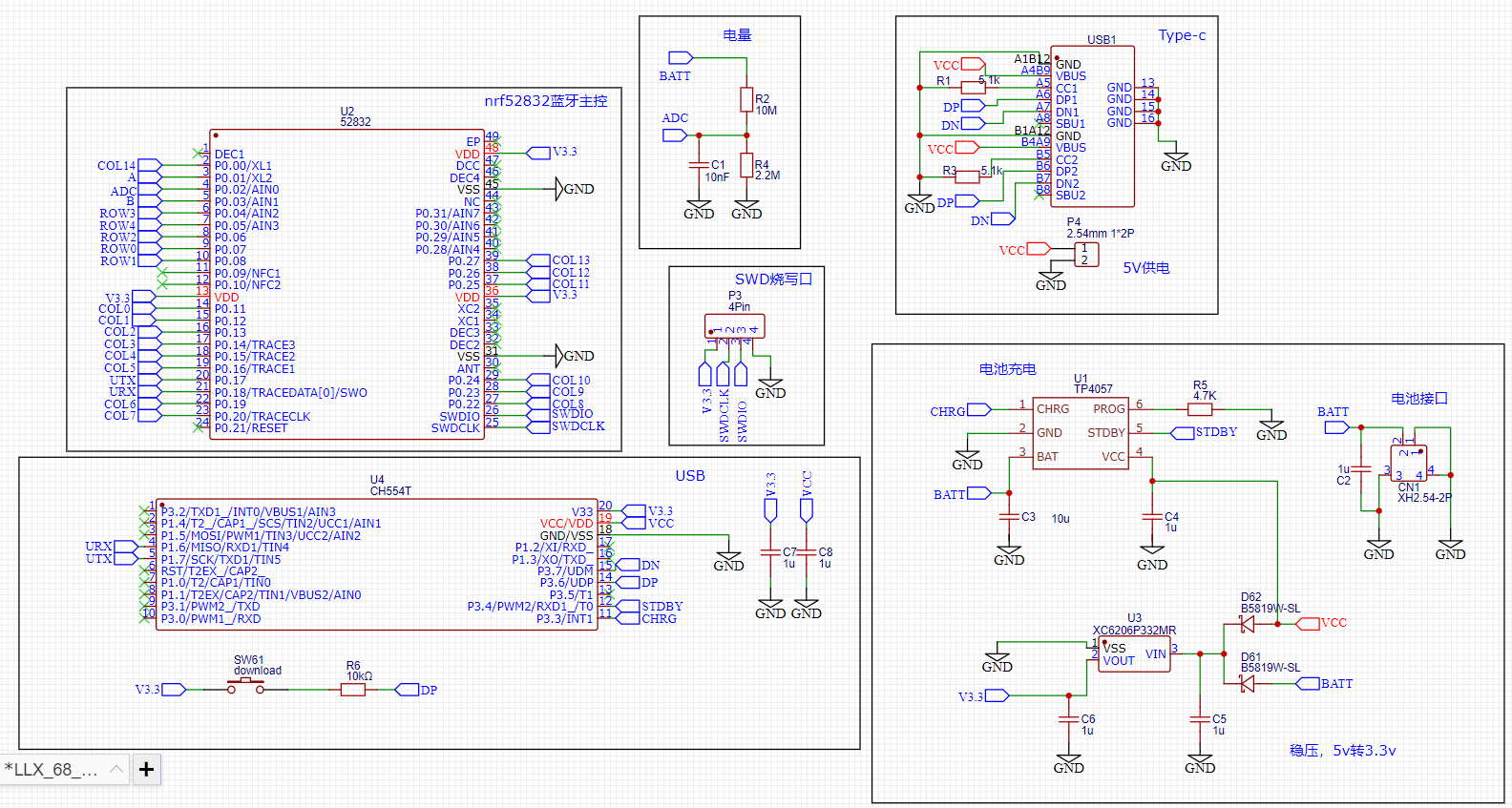Select capacitor C1 10nF symbol
This screenshot has height=808, width=1512.
tap(699, 166)
